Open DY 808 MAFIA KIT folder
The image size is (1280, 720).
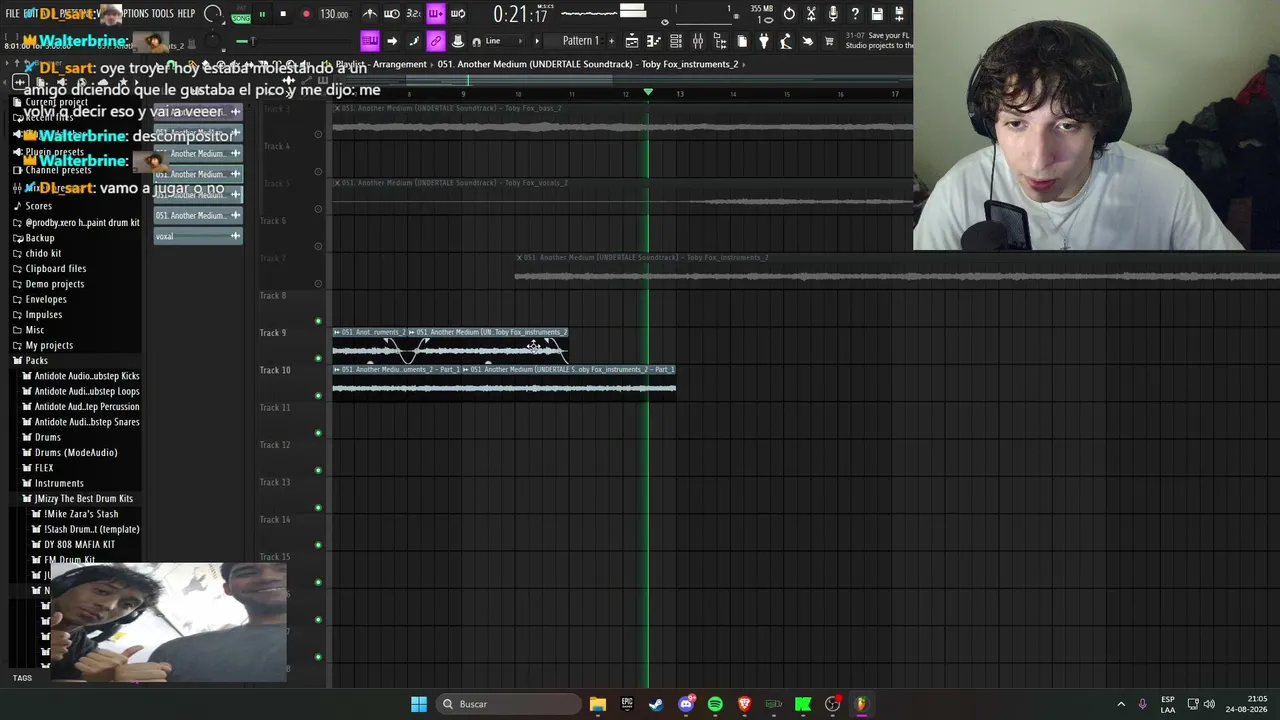pos(79,545)
